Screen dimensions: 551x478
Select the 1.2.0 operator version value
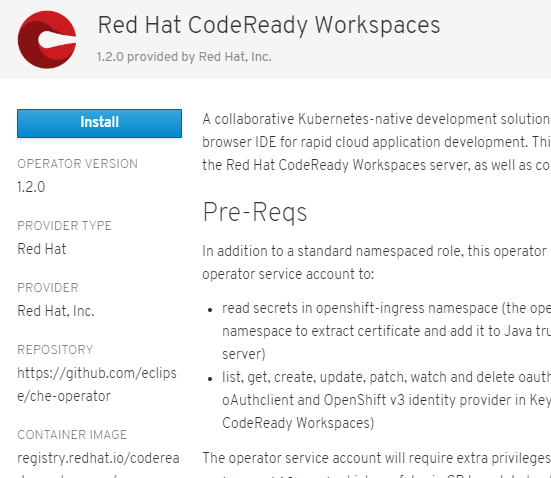click(x=31, y=187)
